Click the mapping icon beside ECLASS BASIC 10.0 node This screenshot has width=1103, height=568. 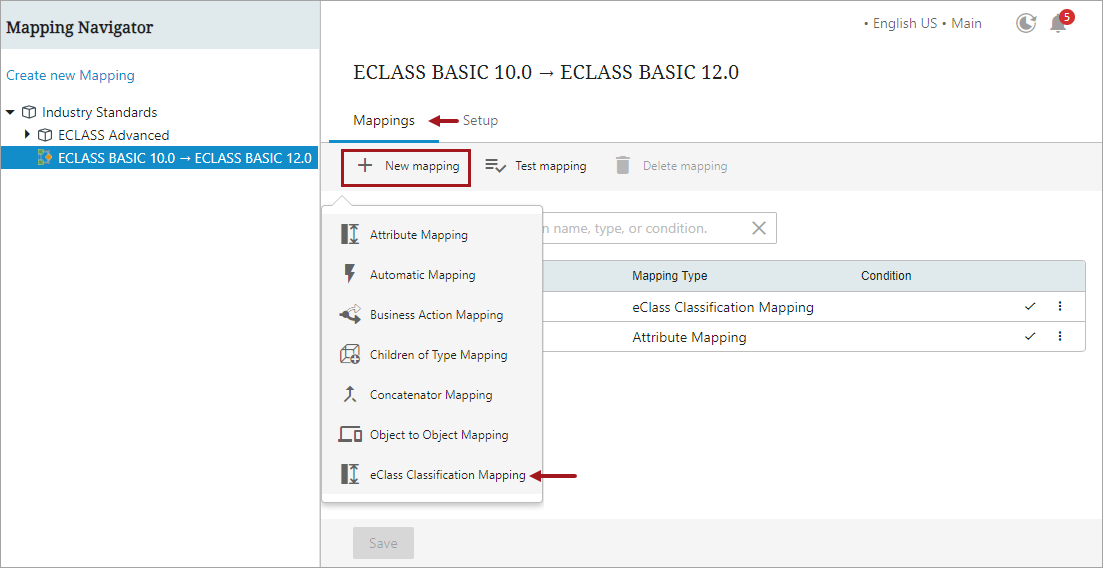tap(45, 158)
